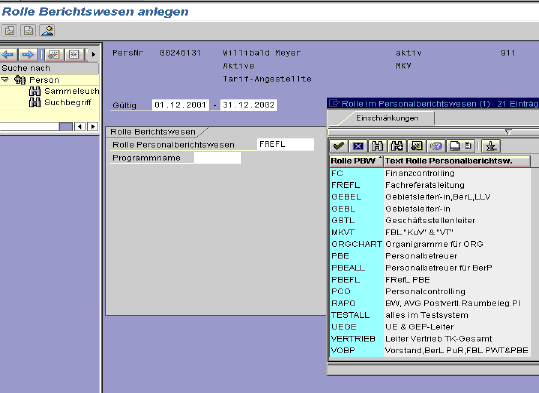Collapse the Person tree node
This screenshot has width=539, height=393.
(x=5, y=80)
